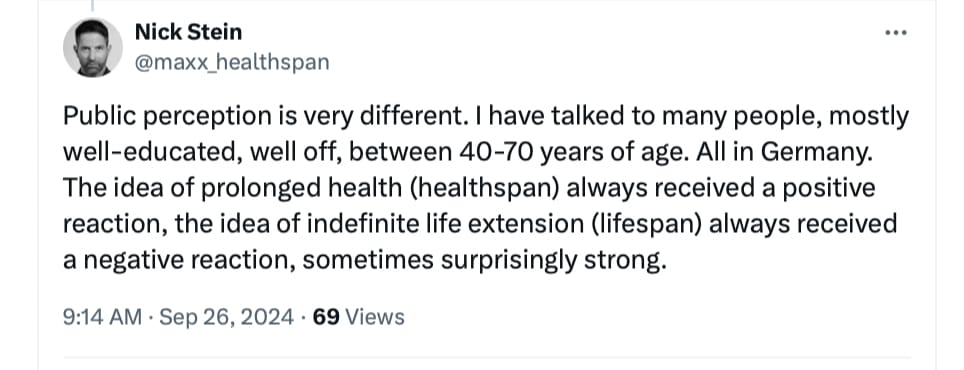Screen dimensions: 964x370
Task: Visit the @maxx_healthspan handle
Action: pos(232,62)
